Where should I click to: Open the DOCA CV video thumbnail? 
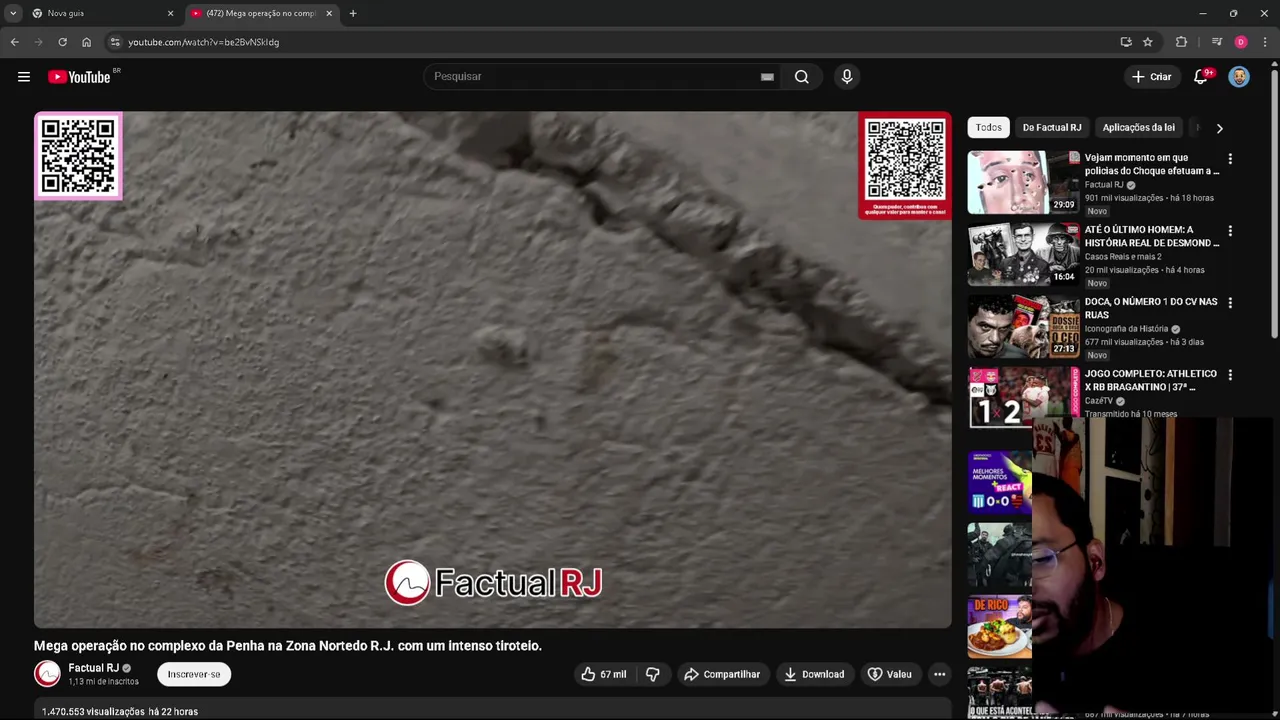[x=1023, y=326]
